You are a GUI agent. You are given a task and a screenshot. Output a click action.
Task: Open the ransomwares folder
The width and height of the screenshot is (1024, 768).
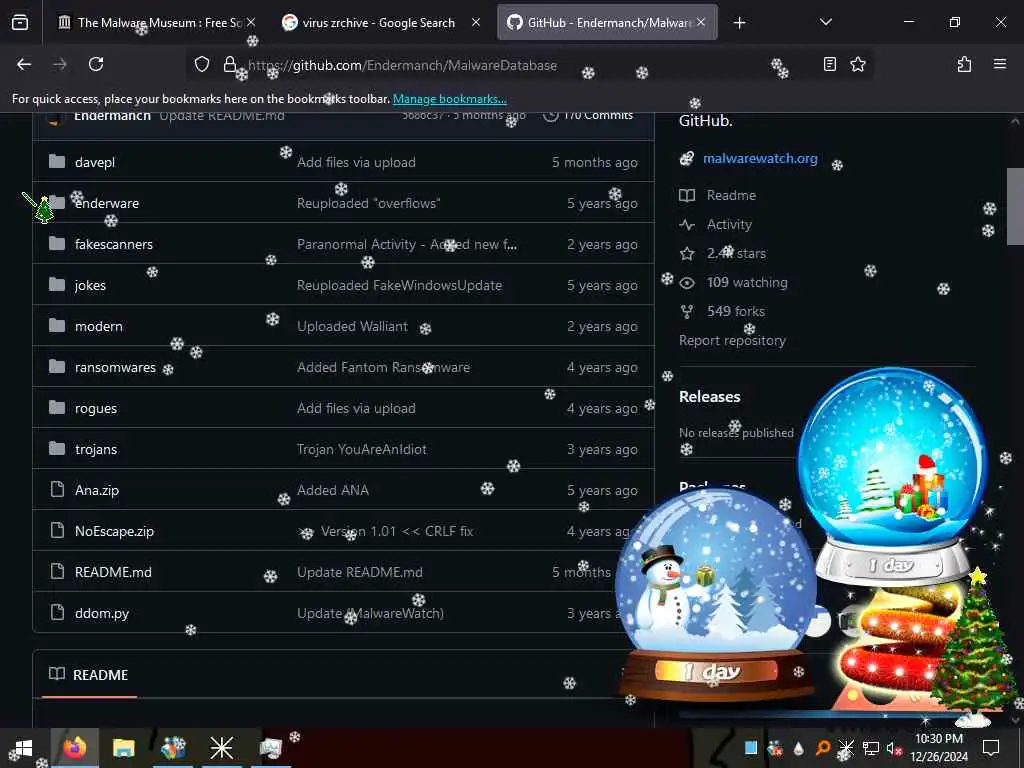pos(115,368)
